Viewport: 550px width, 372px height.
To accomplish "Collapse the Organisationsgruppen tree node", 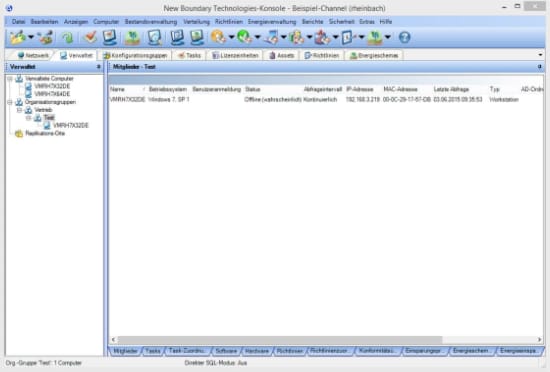I will pyautogui.click(x=10, y=102).
